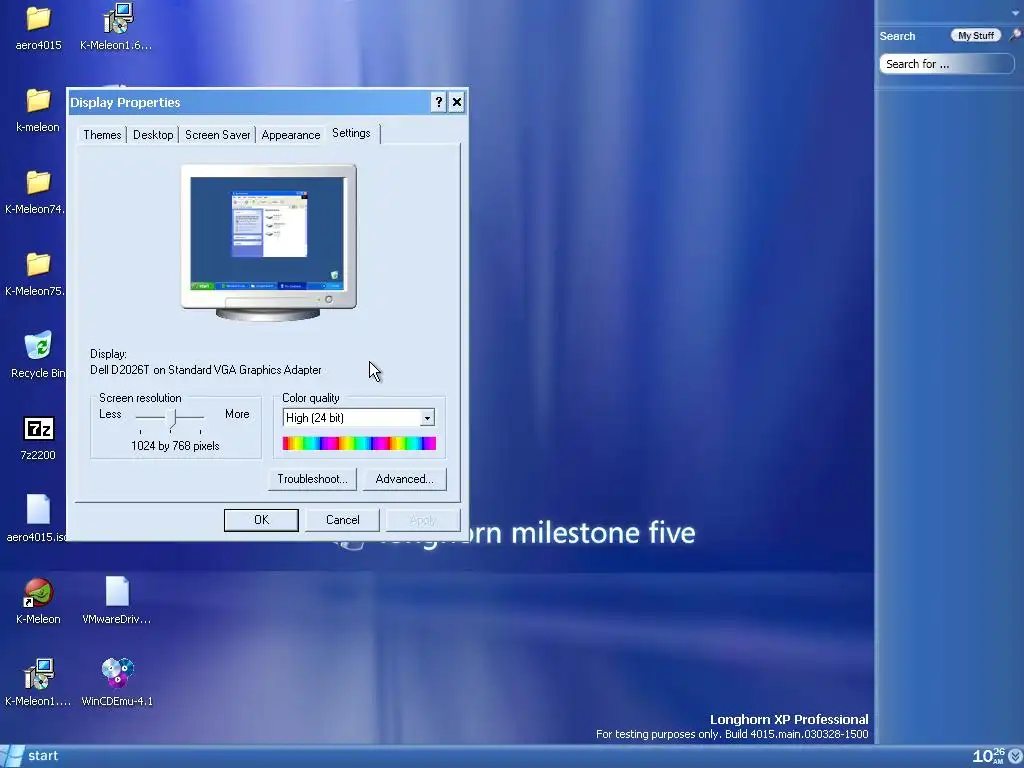Select the K-Meleon75 folder icon
This screenshot has width=1024, height=768.
(39, 264)
